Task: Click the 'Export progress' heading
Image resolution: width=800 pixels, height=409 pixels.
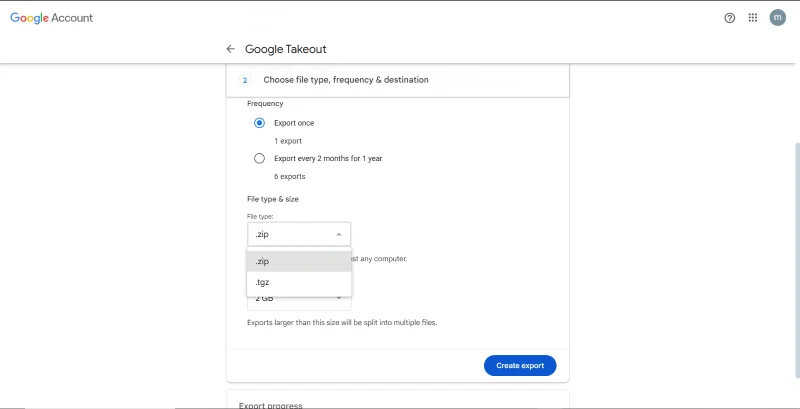Action: pyautogui.click(x=270, y=405)
